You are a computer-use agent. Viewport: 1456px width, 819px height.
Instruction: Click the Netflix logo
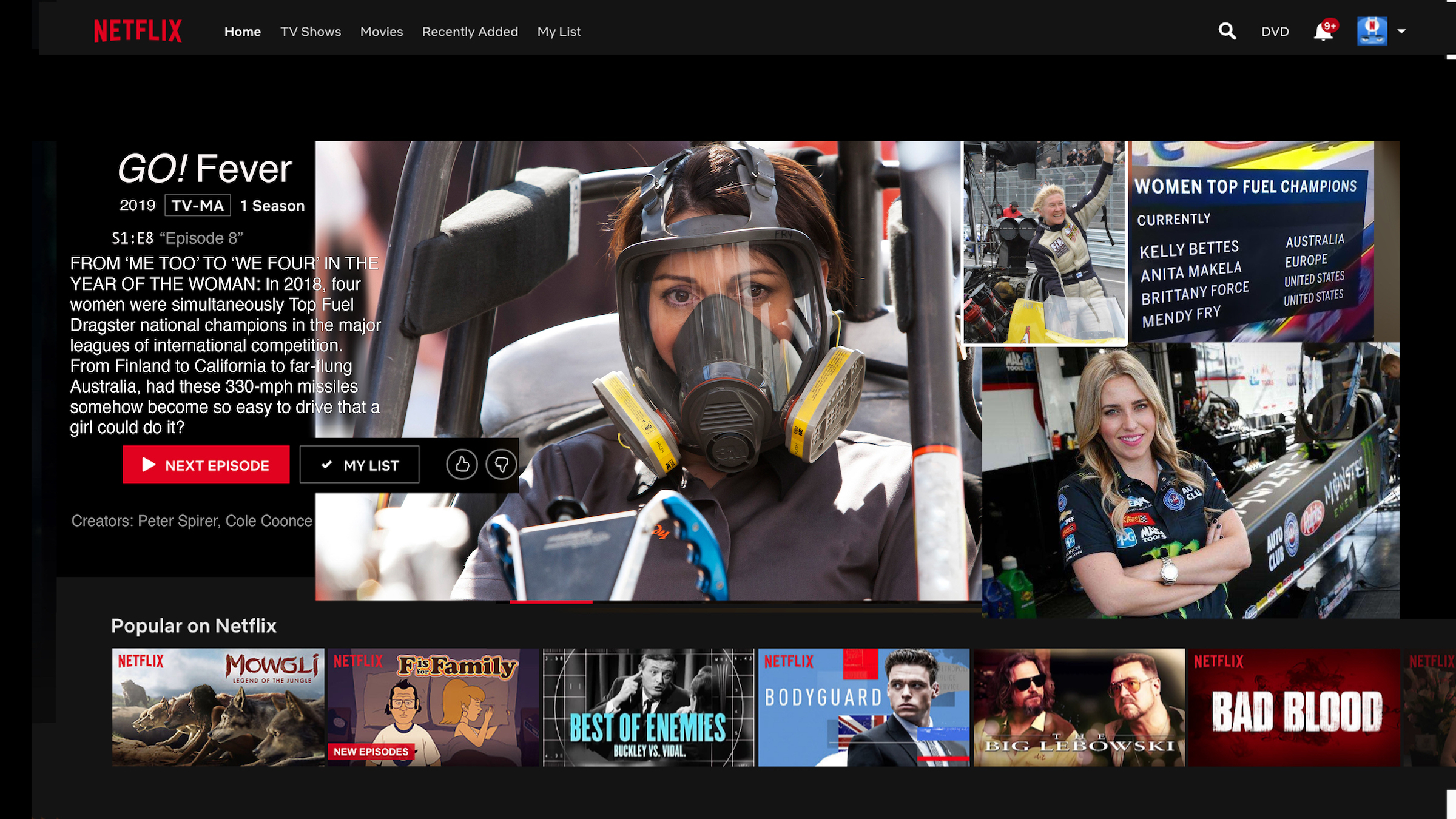tap(138, 31)
